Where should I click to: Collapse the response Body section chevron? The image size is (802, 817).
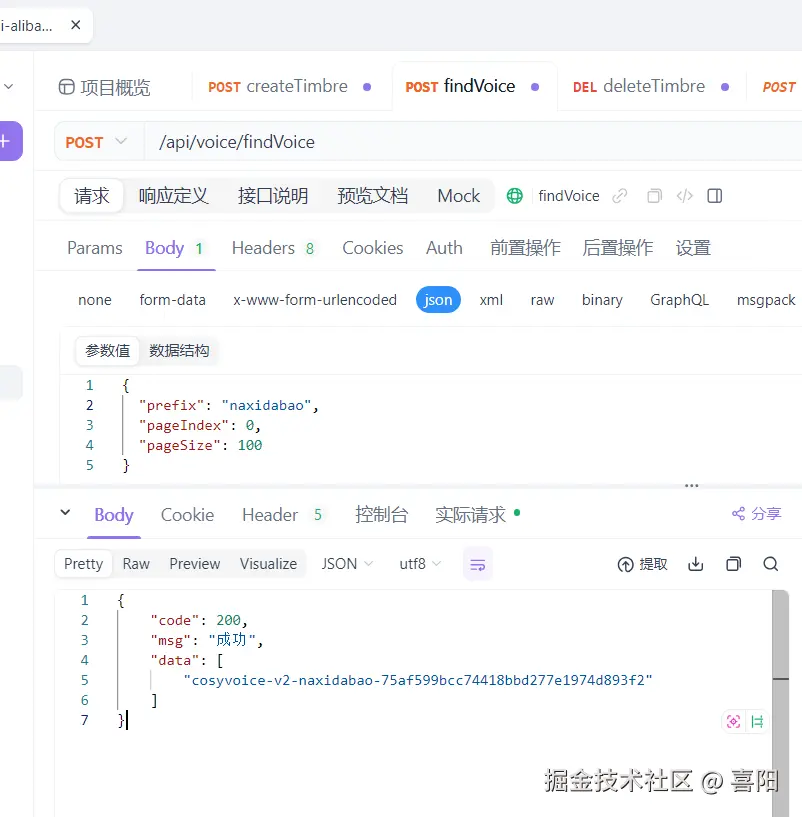point(65,514)
